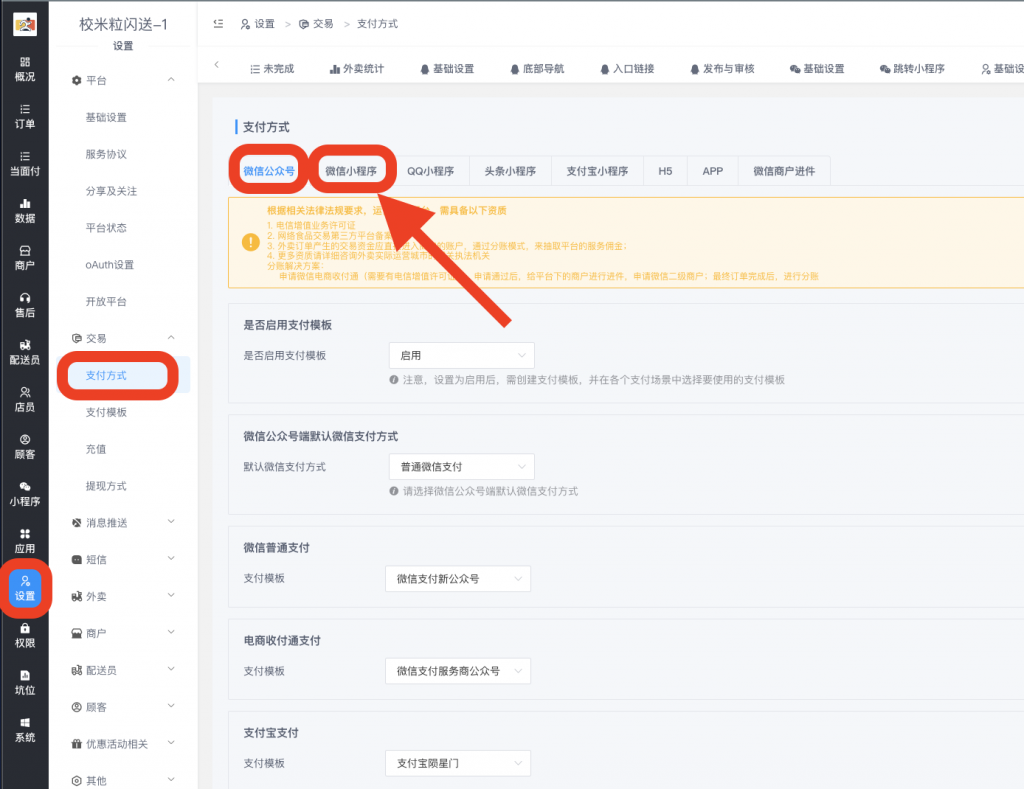Open the 配送员 sidebar icon
The height and width of the screenshot is (789, 1024).
[24, 351]
